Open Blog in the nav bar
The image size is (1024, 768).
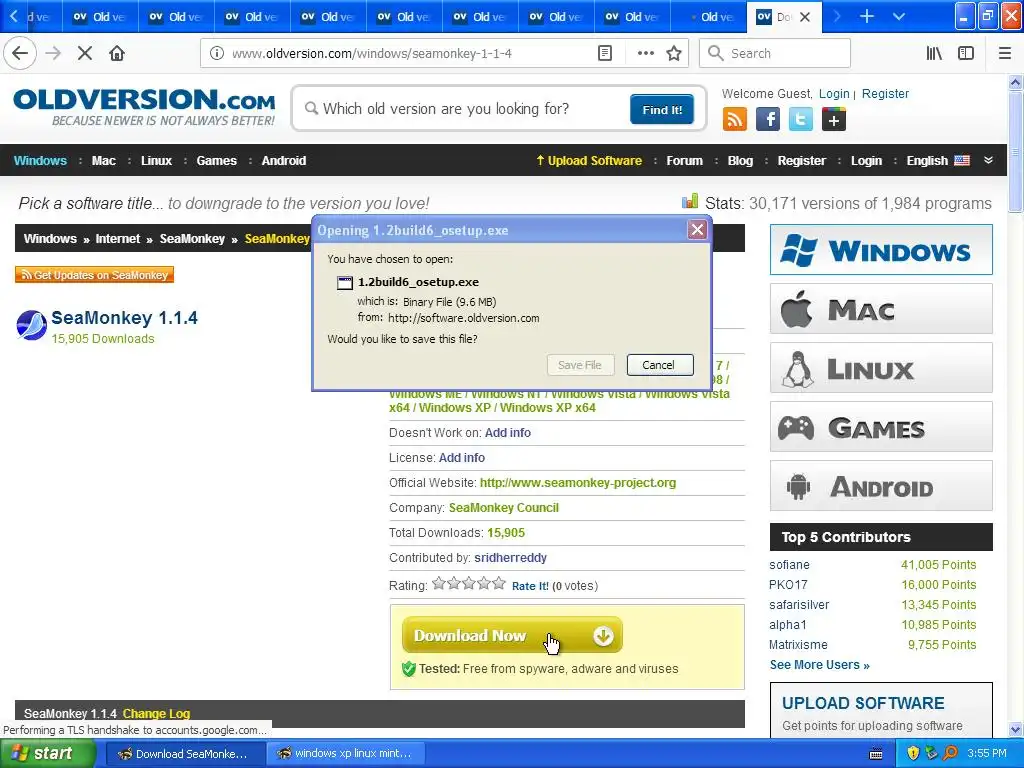[x=740, y=161]
